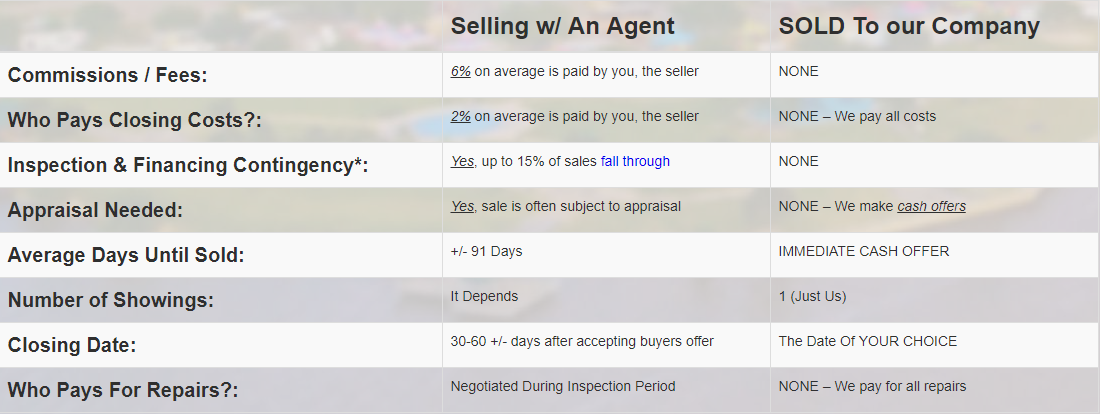This screenshot has height=414, width=1100.
Task: Click the underlined "cash offers" text
Action: coord(931,206)
